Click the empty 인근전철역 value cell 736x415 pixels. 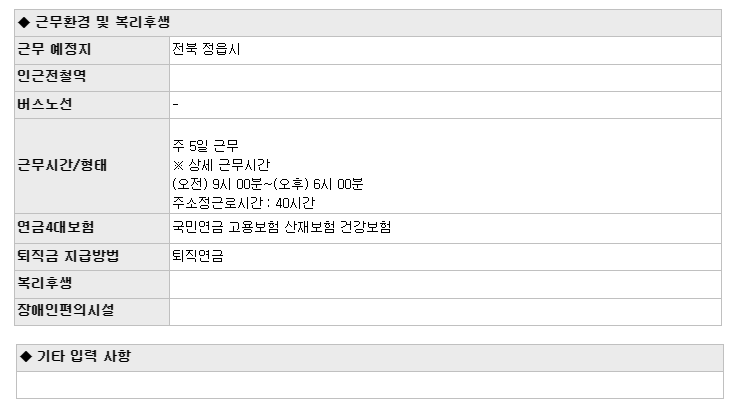(445, 77)
